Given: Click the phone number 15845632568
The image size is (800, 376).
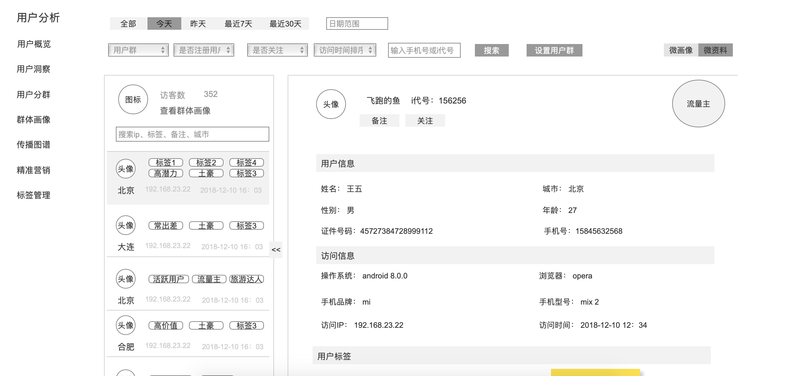Looking at the screenshot, I should [599, 231].
